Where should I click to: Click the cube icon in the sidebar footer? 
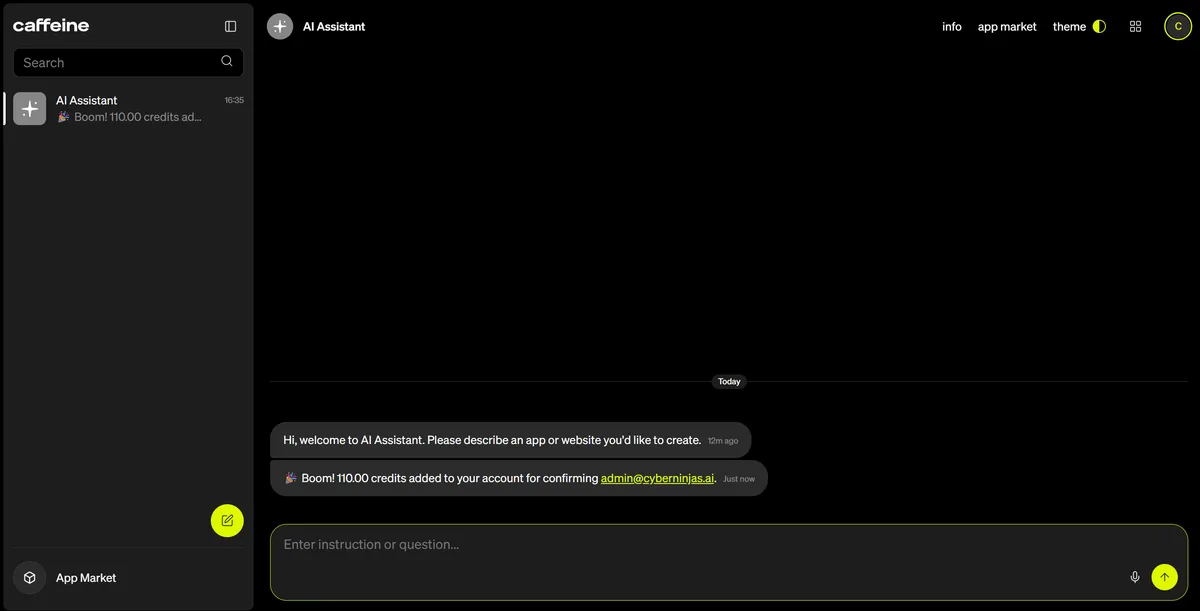pyautogui.click(x=30, y=578)
